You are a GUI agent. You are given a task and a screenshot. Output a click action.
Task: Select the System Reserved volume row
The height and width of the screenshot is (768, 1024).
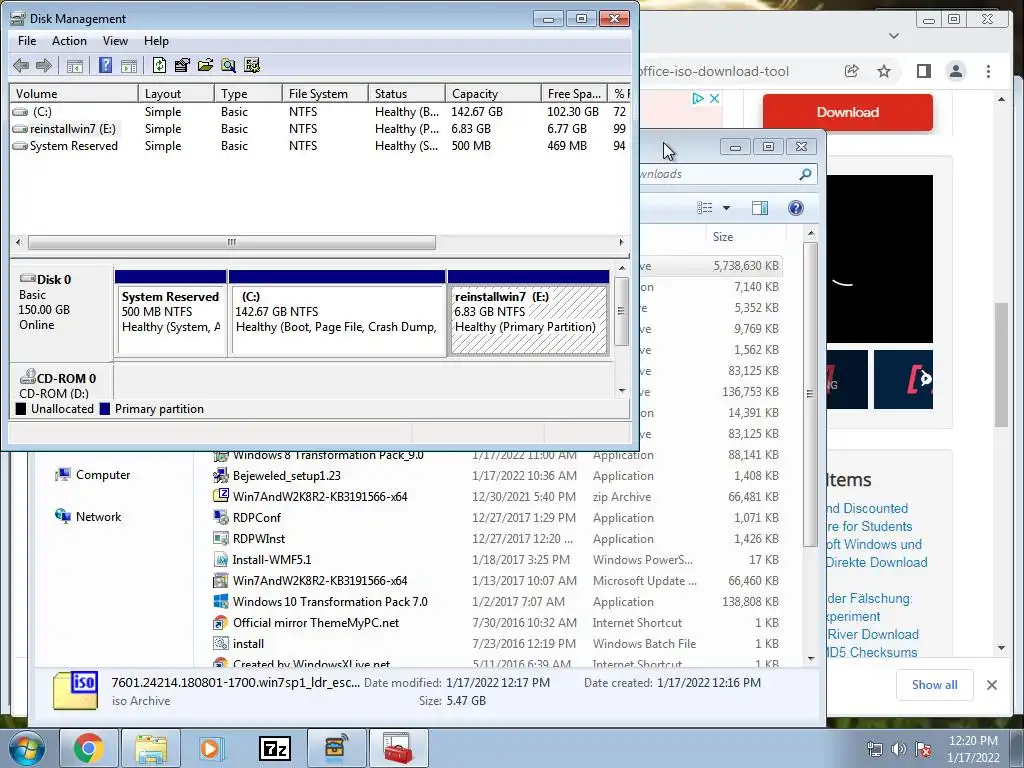pyautogui.click(x=320, y=146)
